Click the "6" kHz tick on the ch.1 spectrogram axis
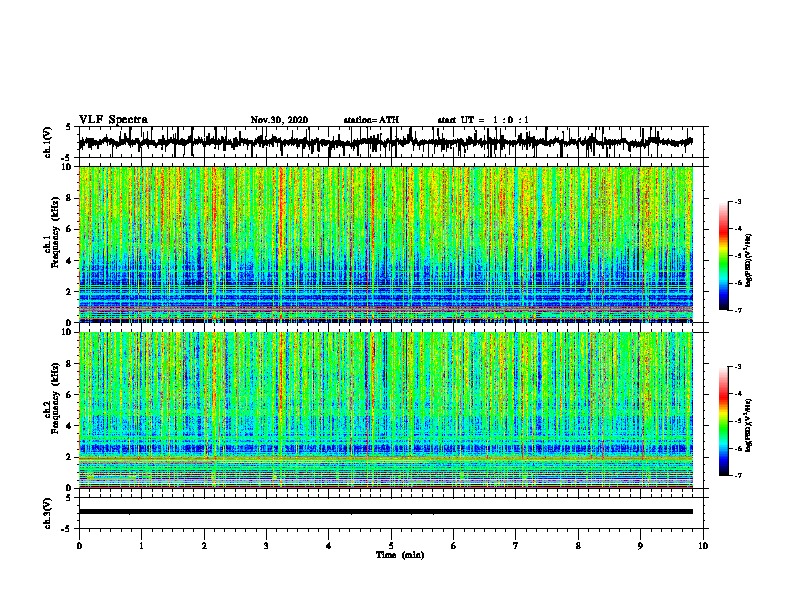The height and width of the screenshot is (612, 792). tap(70, 229)
